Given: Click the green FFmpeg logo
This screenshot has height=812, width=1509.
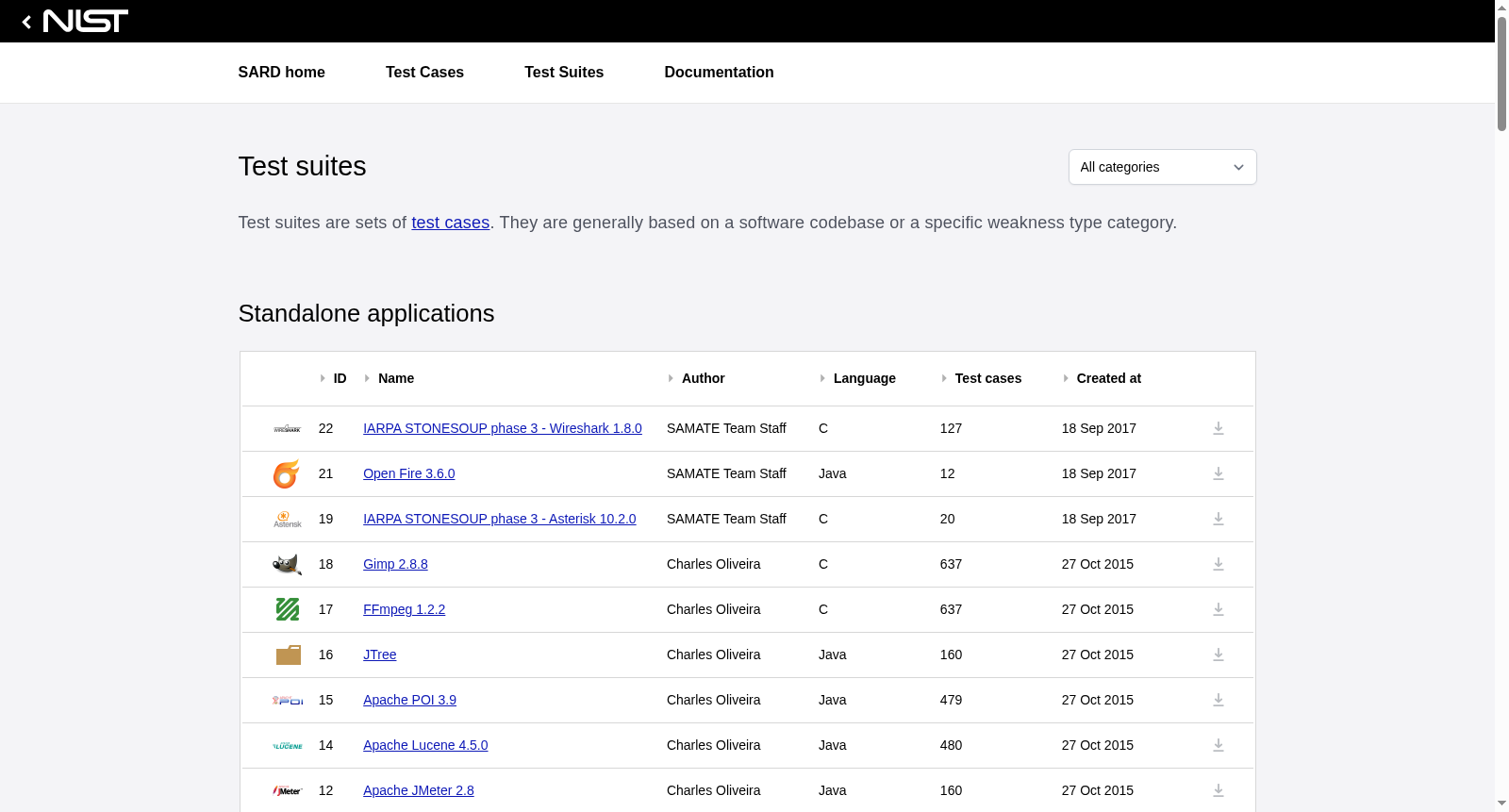Looking at the screenshot, I should coord(288,609).
